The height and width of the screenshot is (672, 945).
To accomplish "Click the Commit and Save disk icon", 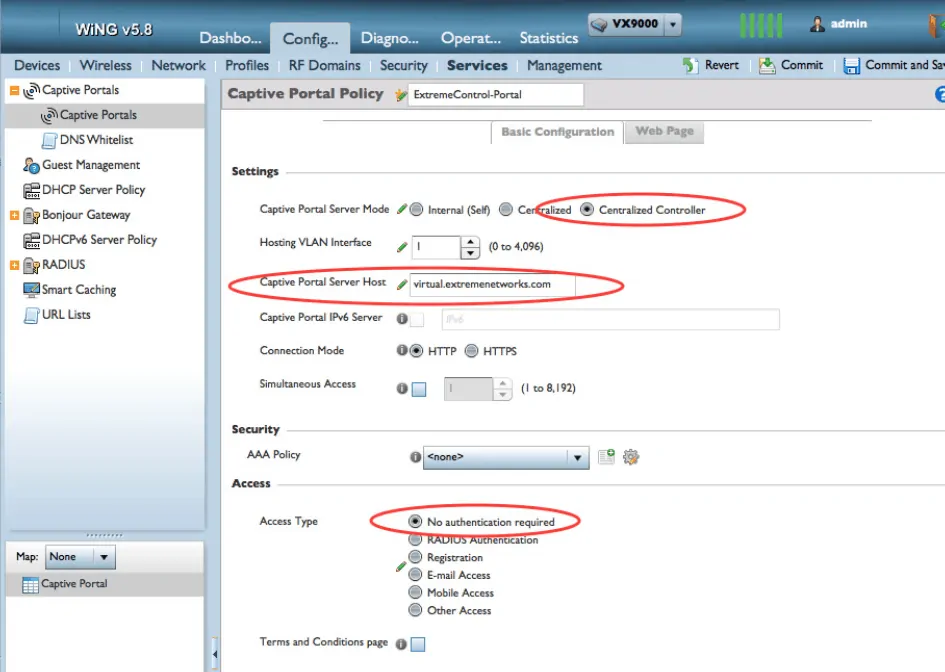I will [x=852, y=65].
